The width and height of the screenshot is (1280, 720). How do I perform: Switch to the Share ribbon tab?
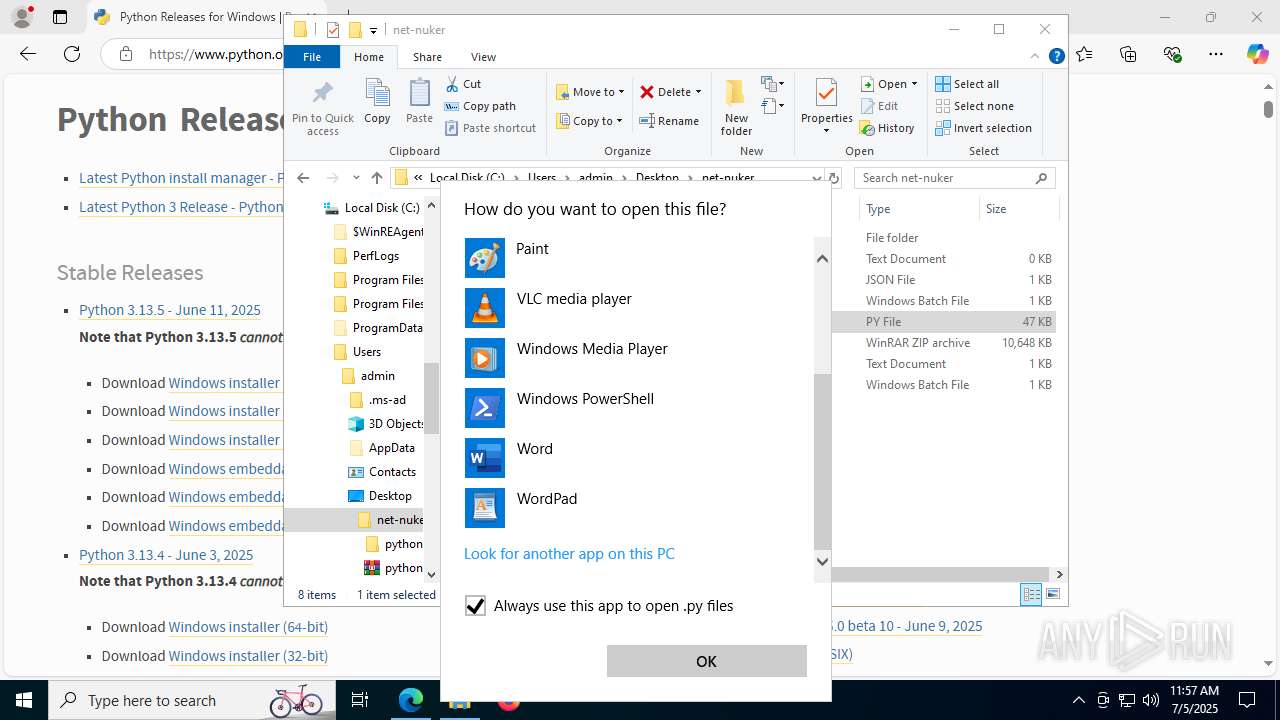coord(427,57)
